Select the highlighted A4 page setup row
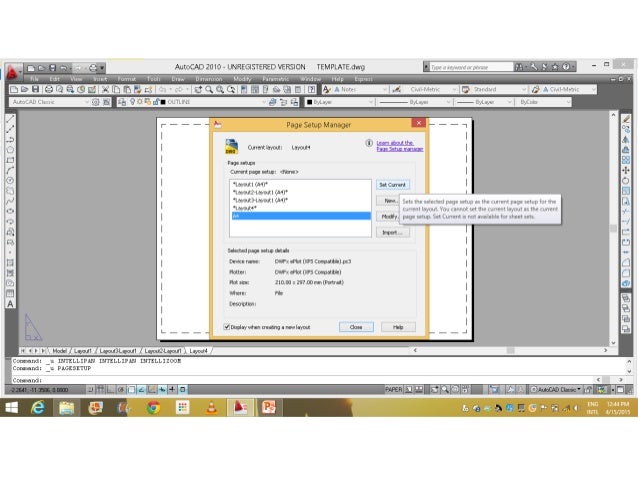Viewport: 638px width, 479px height. point(301,216)
